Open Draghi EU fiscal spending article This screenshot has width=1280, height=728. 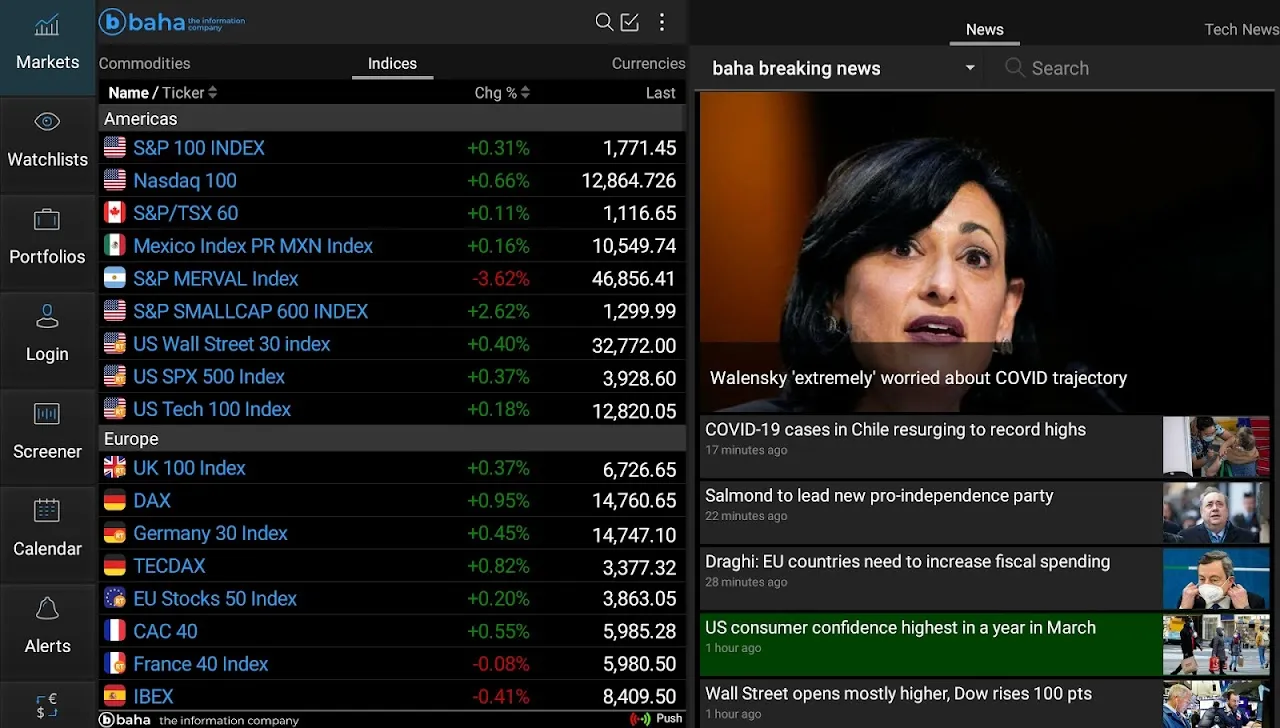coord(987,578)
